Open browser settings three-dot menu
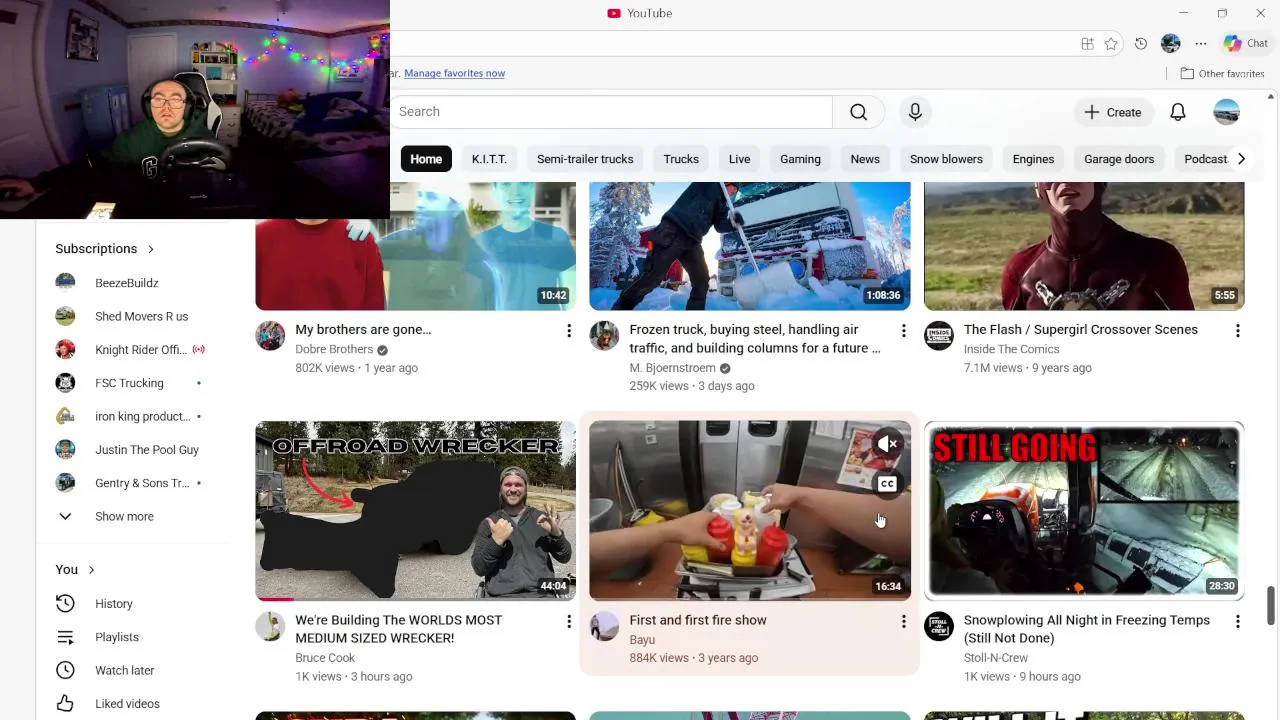Image resolution: width=1280 pixels, height=720 pixels. [x=1201, y=44]
